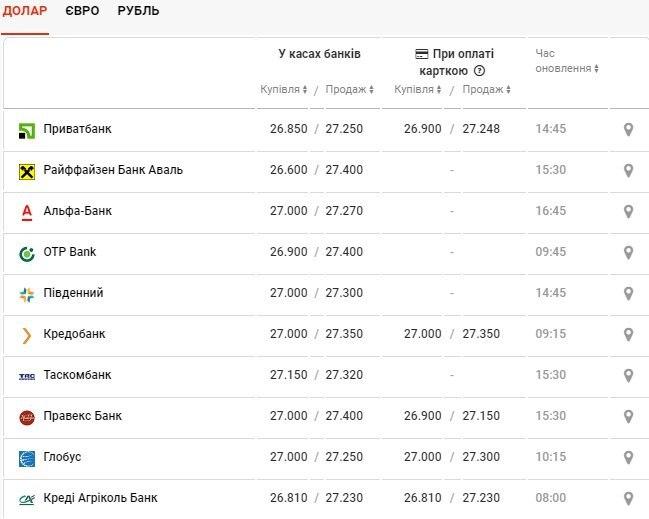The height and width of the screenshot is (519, 649).
Task: Click the Південний bank name
Action: pos(73,293)
